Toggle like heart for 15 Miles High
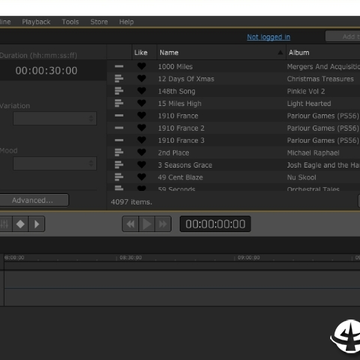This screenshot has height=360, width=360. click(x=142, y=103)
